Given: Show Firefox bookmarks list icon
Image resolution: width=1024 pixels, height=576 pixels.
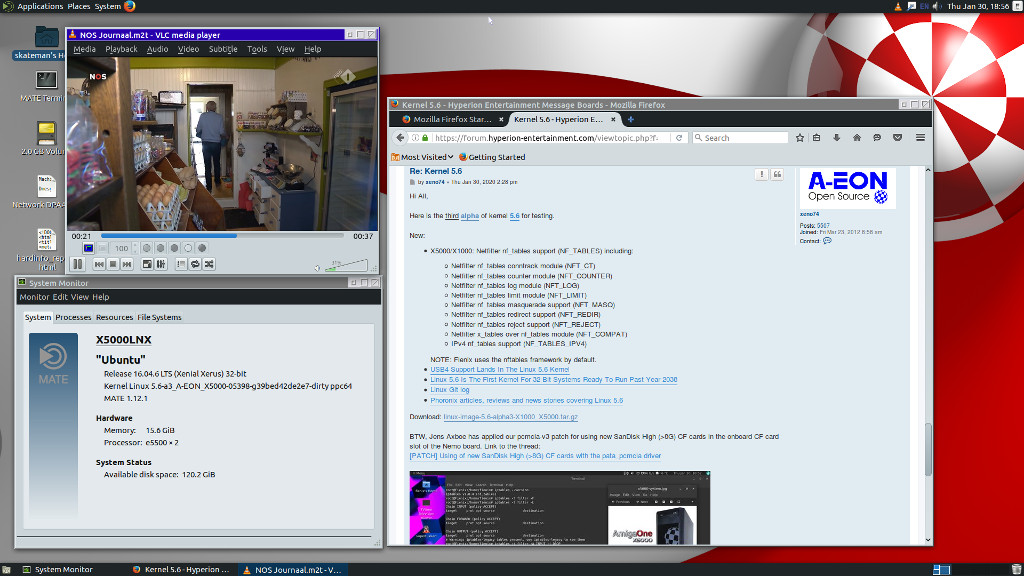Looking at the screenshot, I should pos(817,138).
